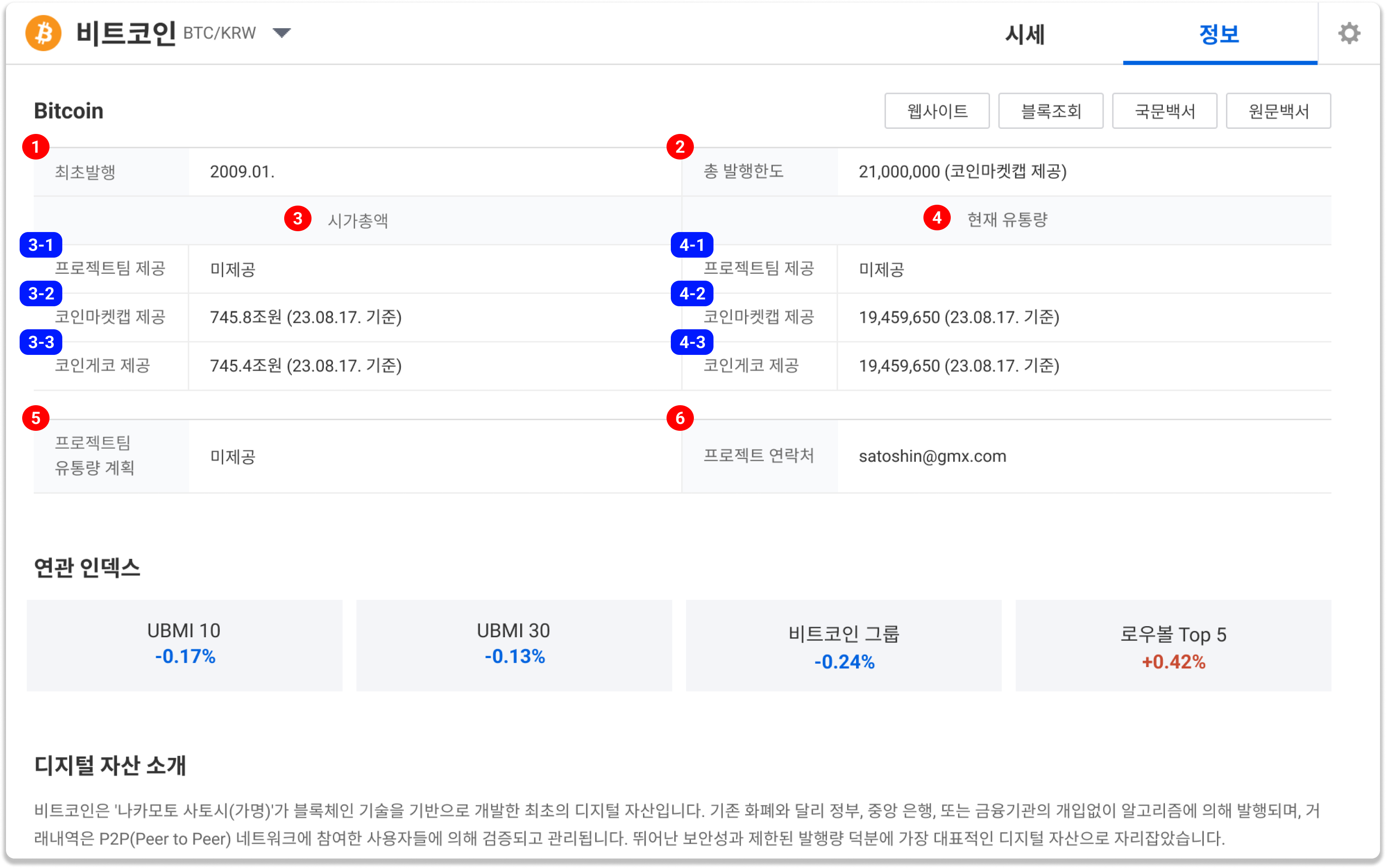
Task: Open the settings gear icon
Action: click(1350, 33)
